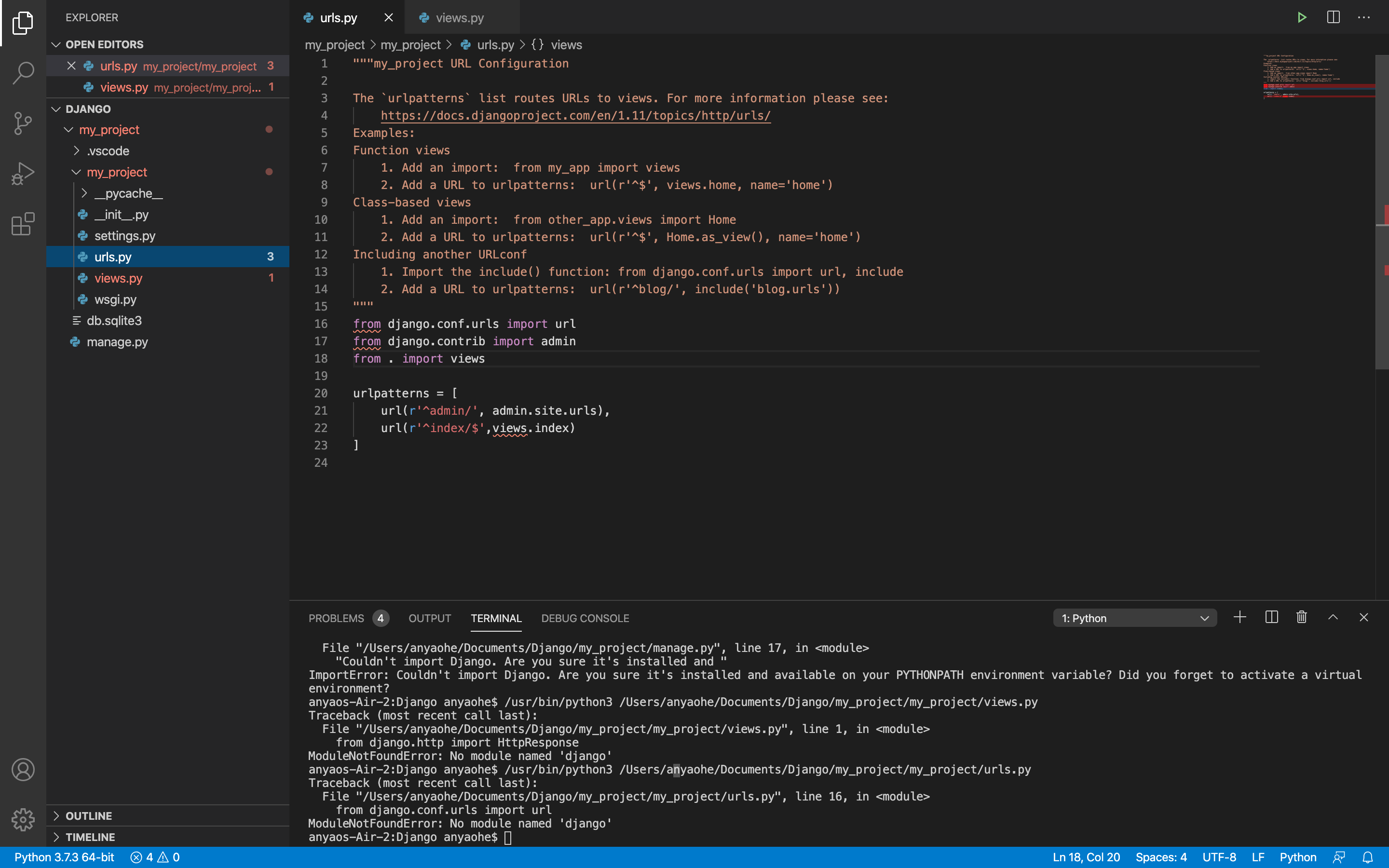1389x868 pixels.
Task: Click the Explorer panel title
Action: pos(92,17)
